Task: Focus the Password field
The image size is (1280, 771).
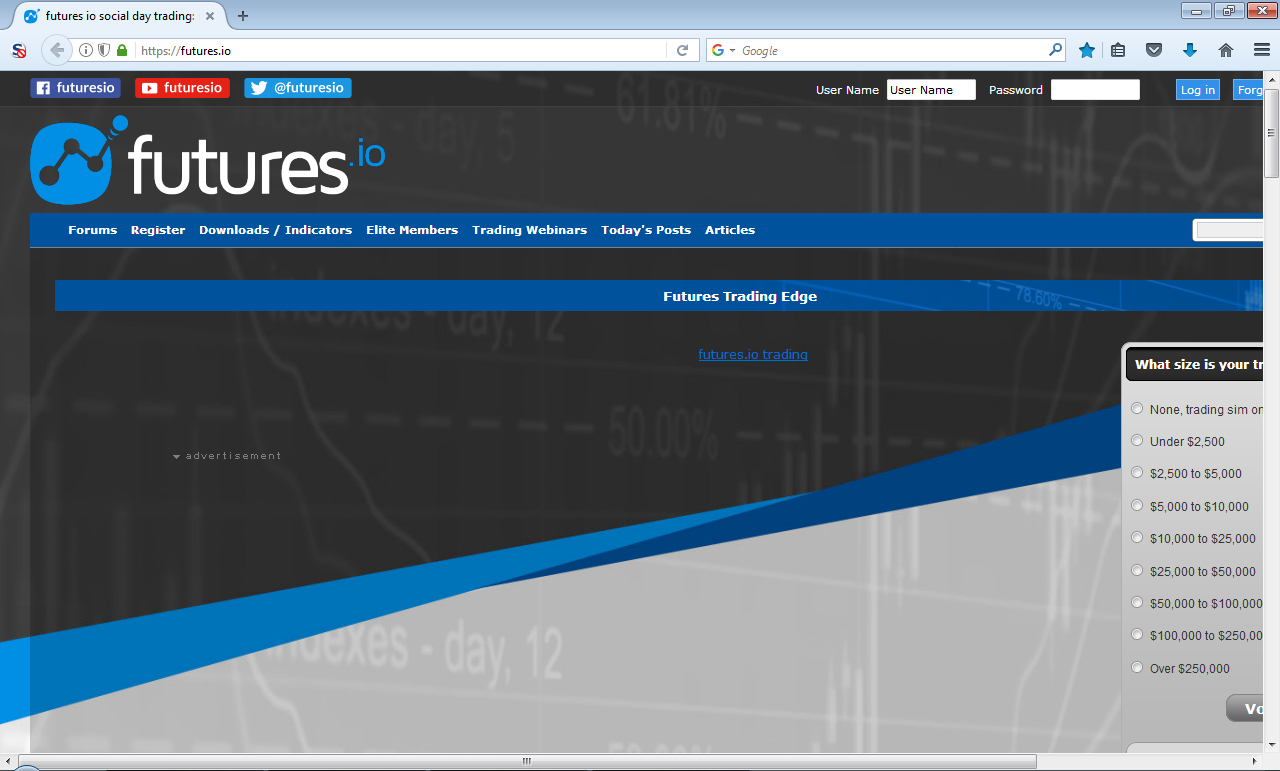Action: (x=1095, y=90)
